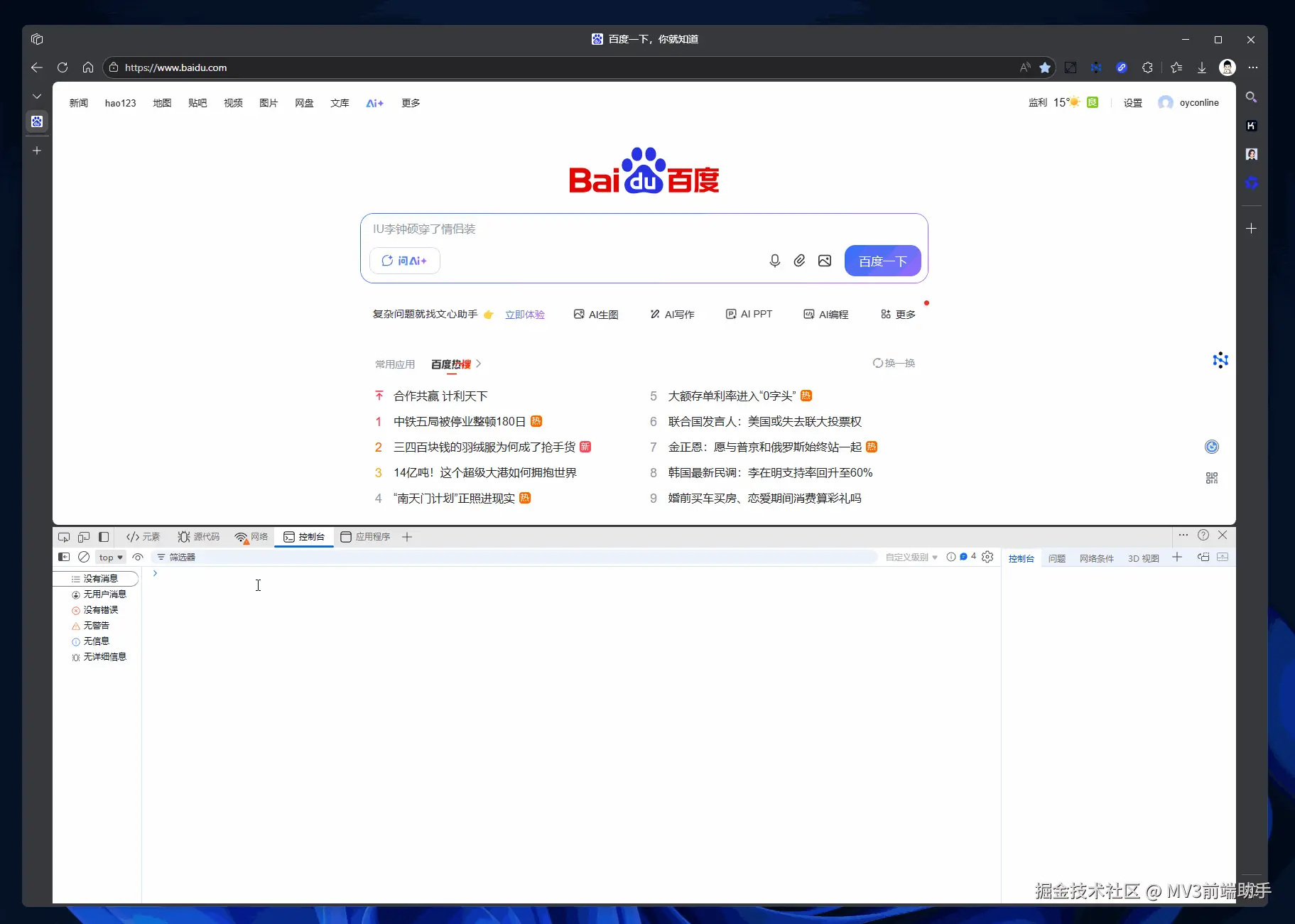The image size is (1295, 924).
Task: Open the K app in sidebar
Action: point(1252,126)
